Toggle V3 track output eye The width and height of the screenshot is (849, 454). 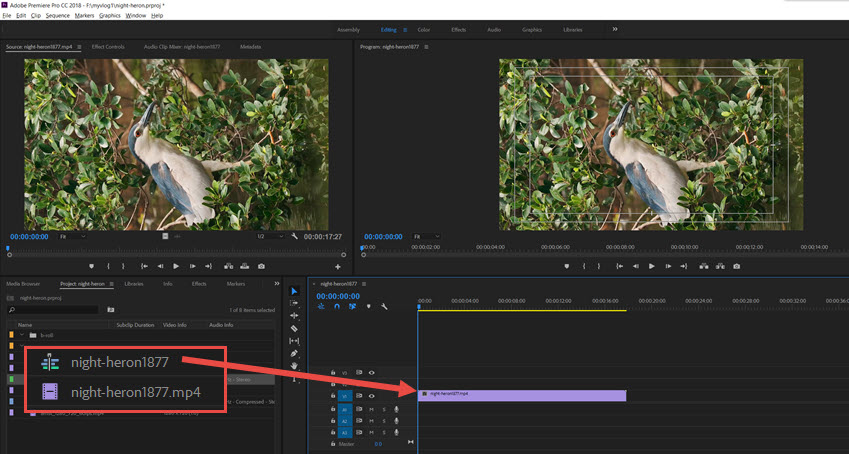tap(371, 373)
